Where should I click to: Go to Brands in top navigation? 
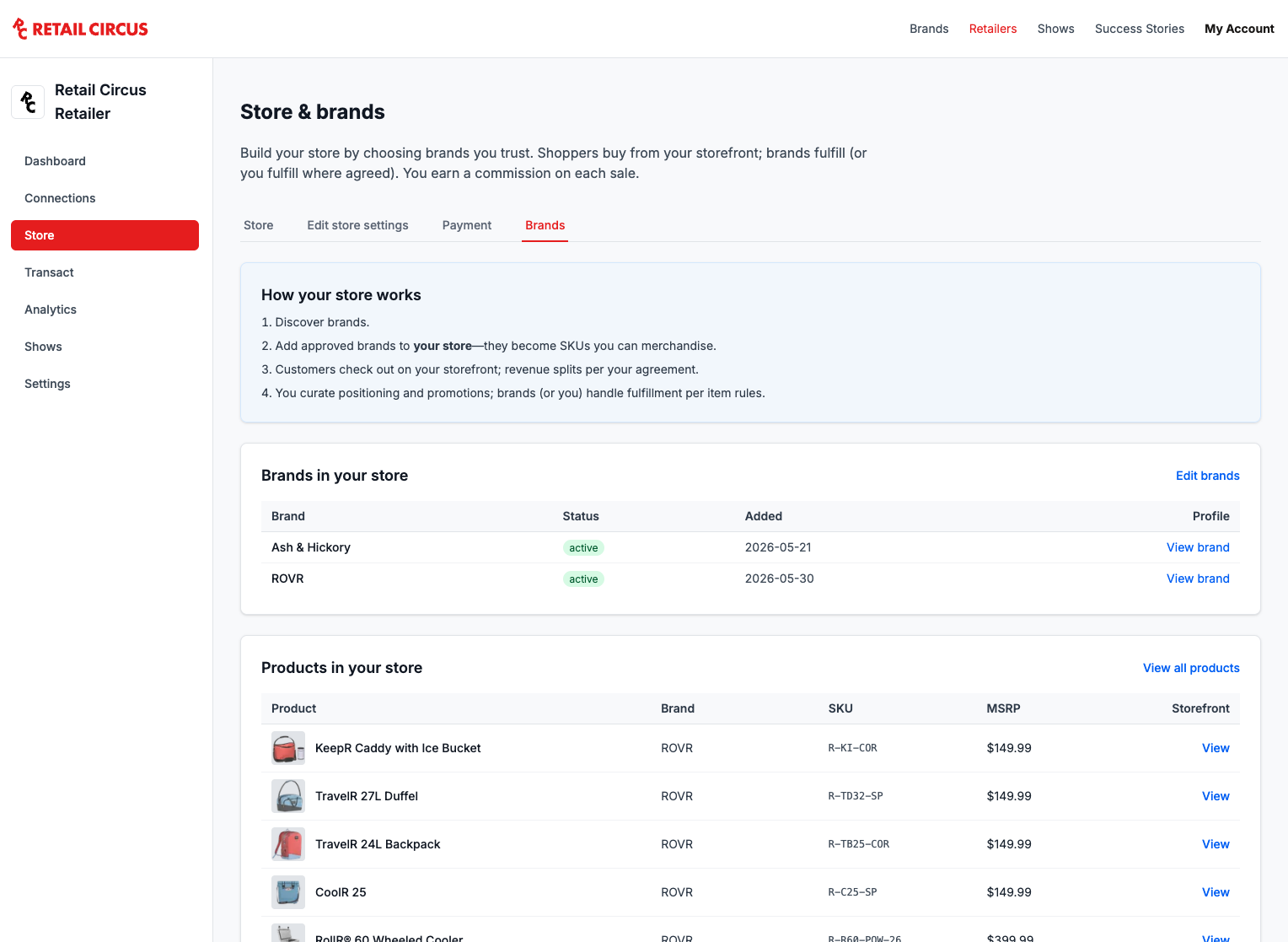click(929, 29)
